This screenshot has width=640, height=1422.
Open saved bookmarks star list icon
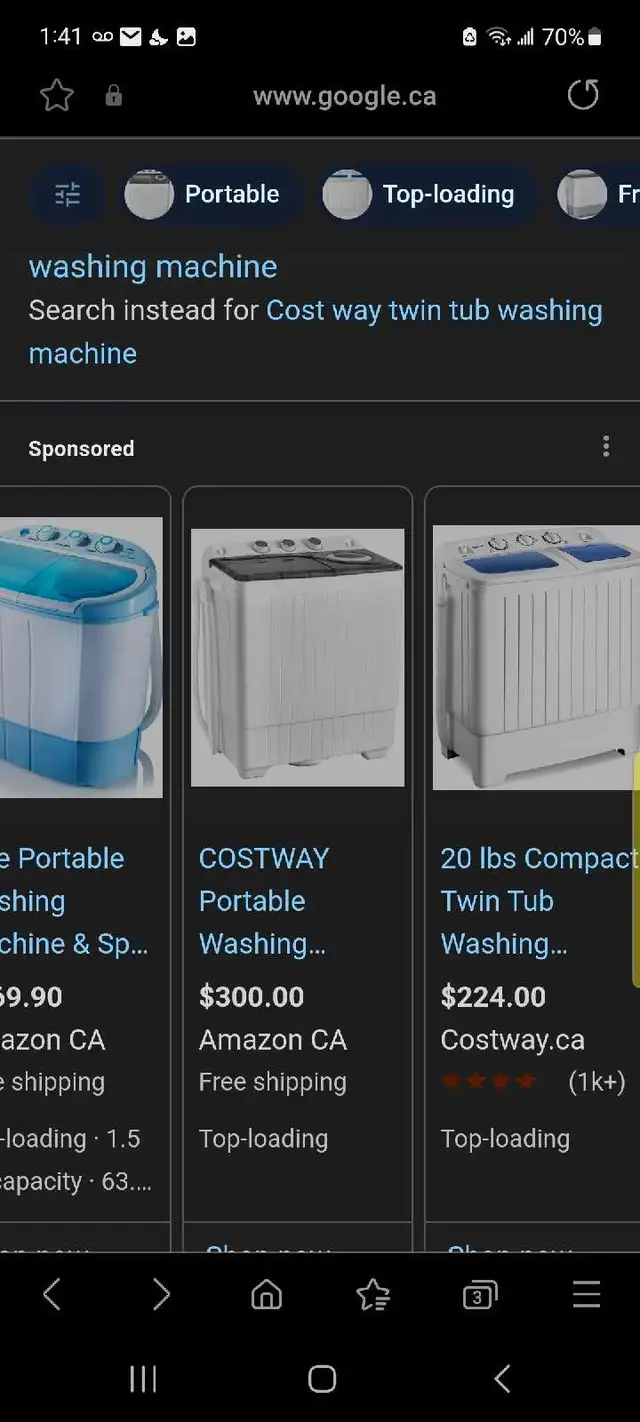[x=373, y=1295]
